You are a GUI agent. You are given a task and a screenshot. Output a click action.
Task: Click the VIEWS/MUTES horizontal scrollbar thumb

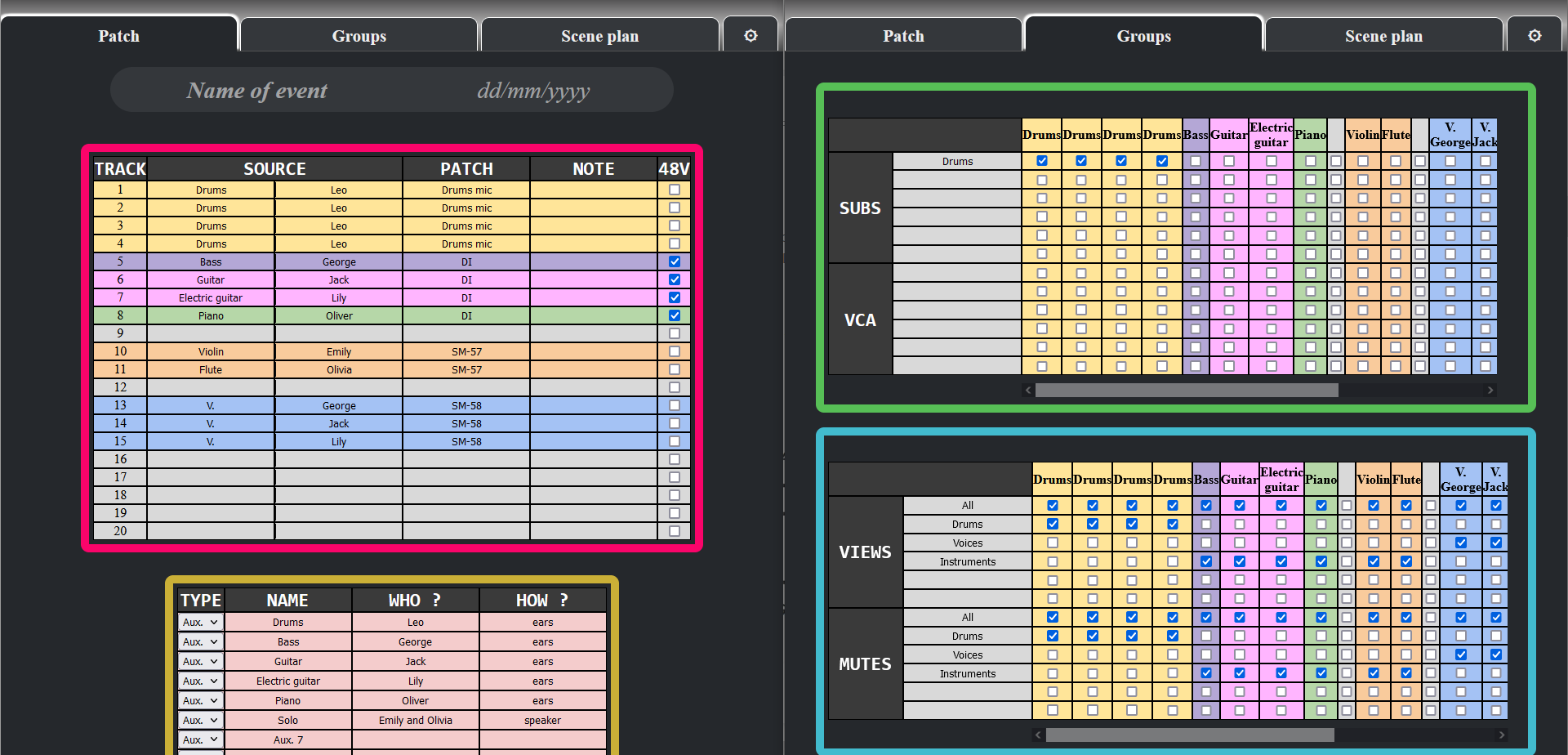[1190, 735]
